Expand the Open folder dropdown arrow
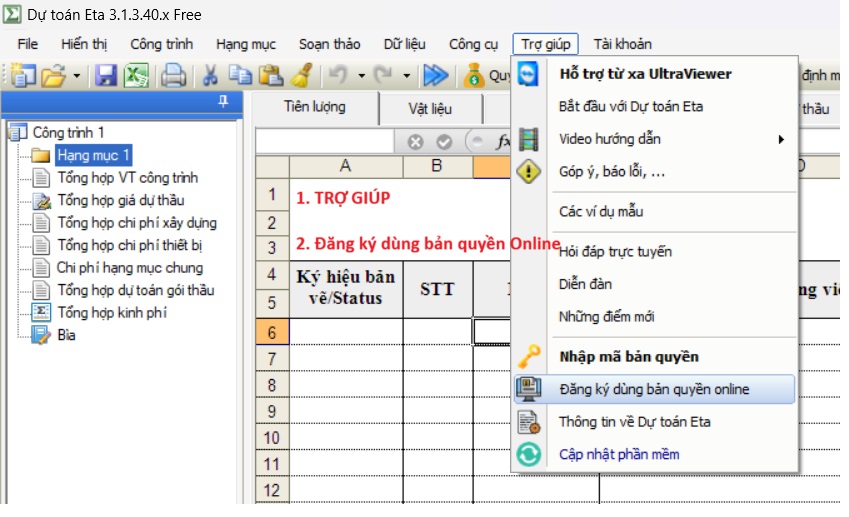Screen dimensions: 849x517 [x=77, y=76]
